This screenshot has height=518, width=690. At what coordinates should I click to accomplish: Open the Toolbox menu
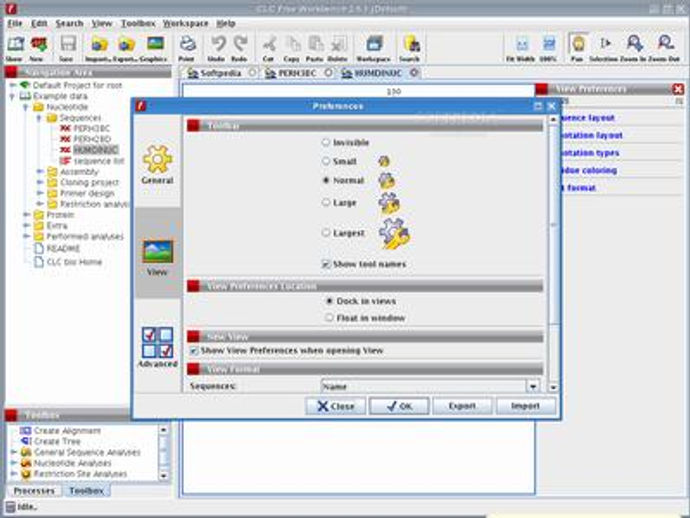point(138,23)
